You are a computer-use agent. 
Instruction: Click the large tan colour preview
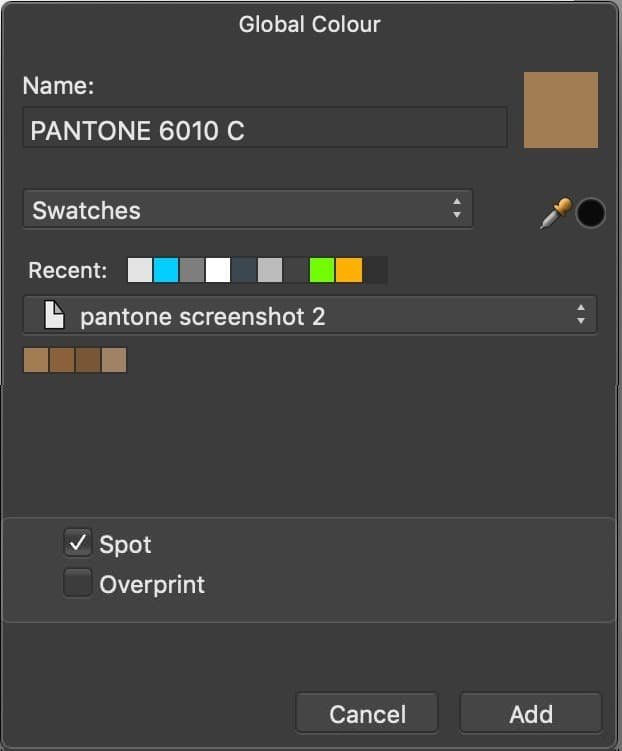point(561,110)
